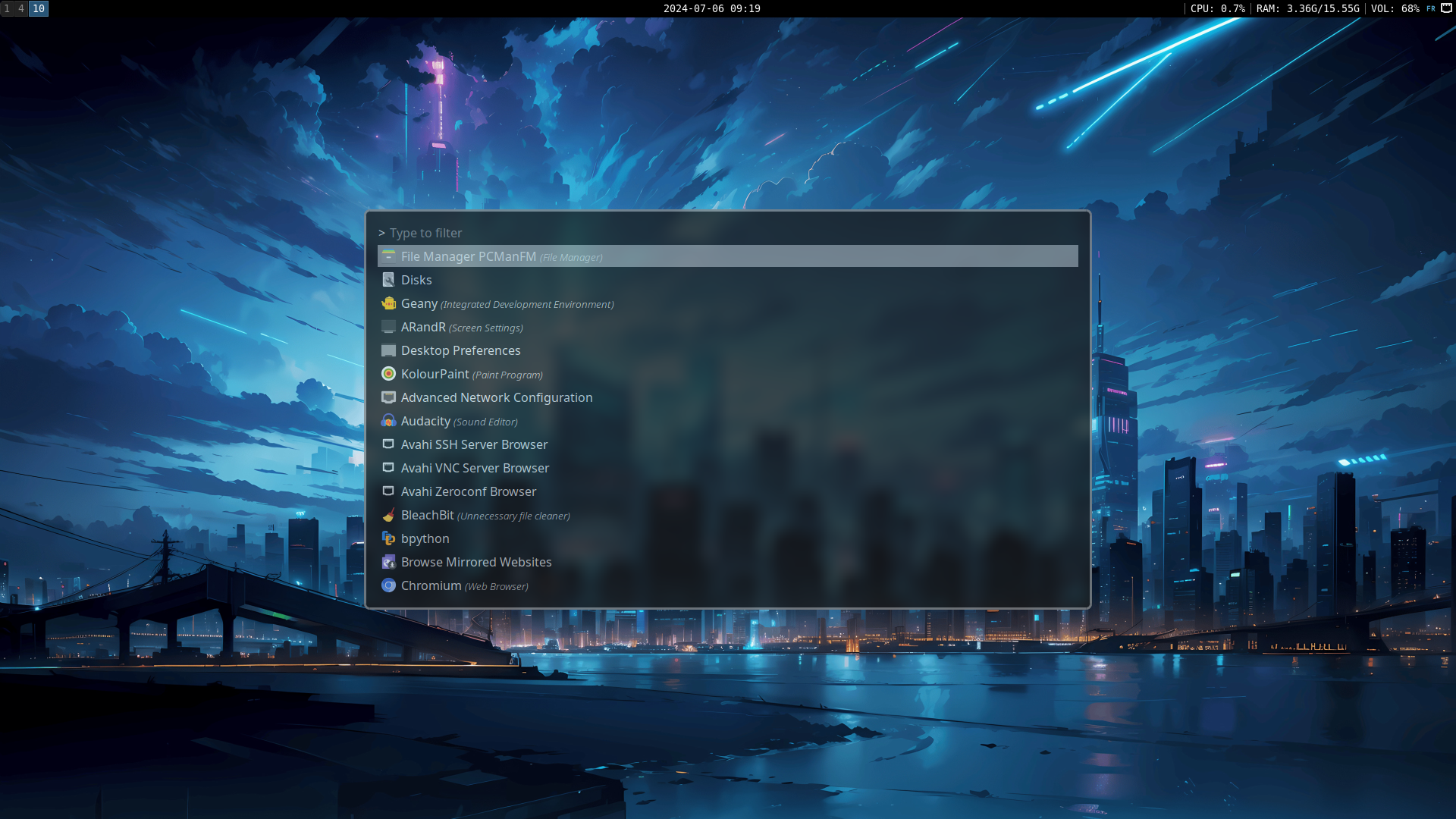This screenshot has height=819, width=1456.
Task: Click the Disks app icon
Action: (x=388, y=280)
